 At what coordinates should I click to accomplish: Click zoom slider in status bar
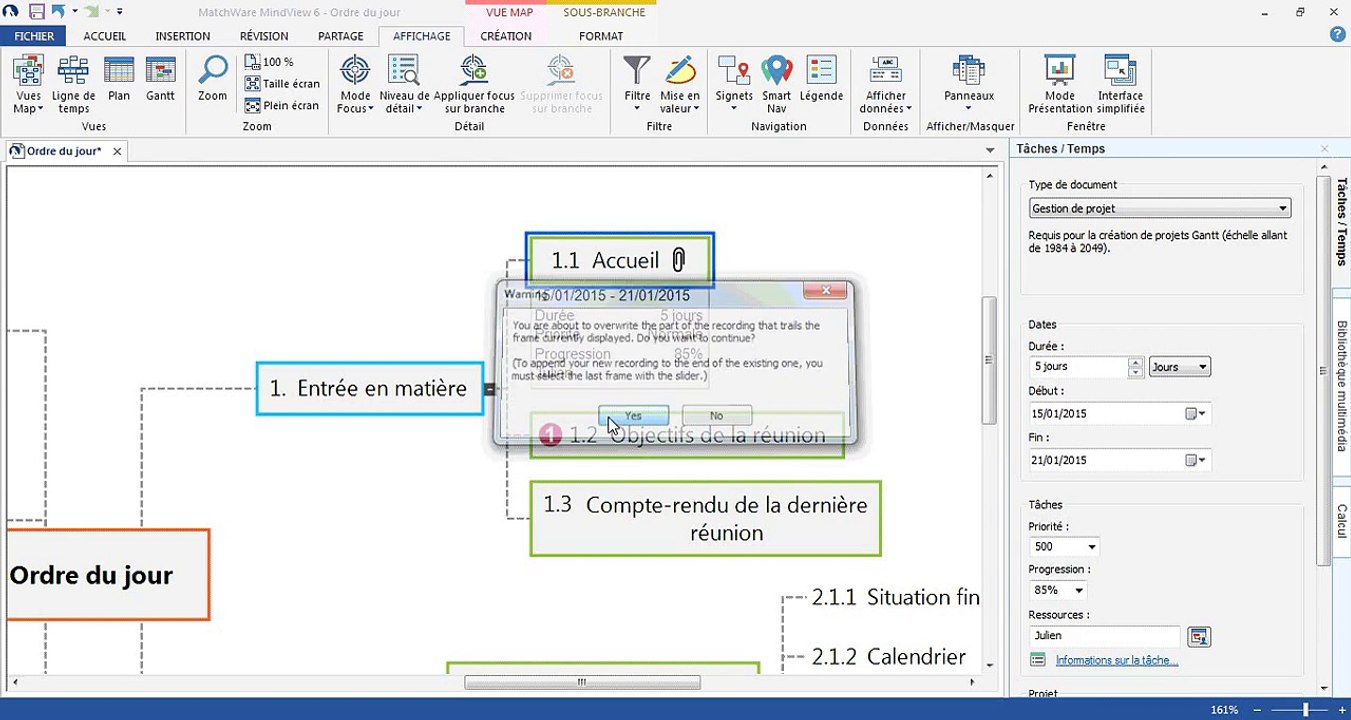tap(1305, 710)
